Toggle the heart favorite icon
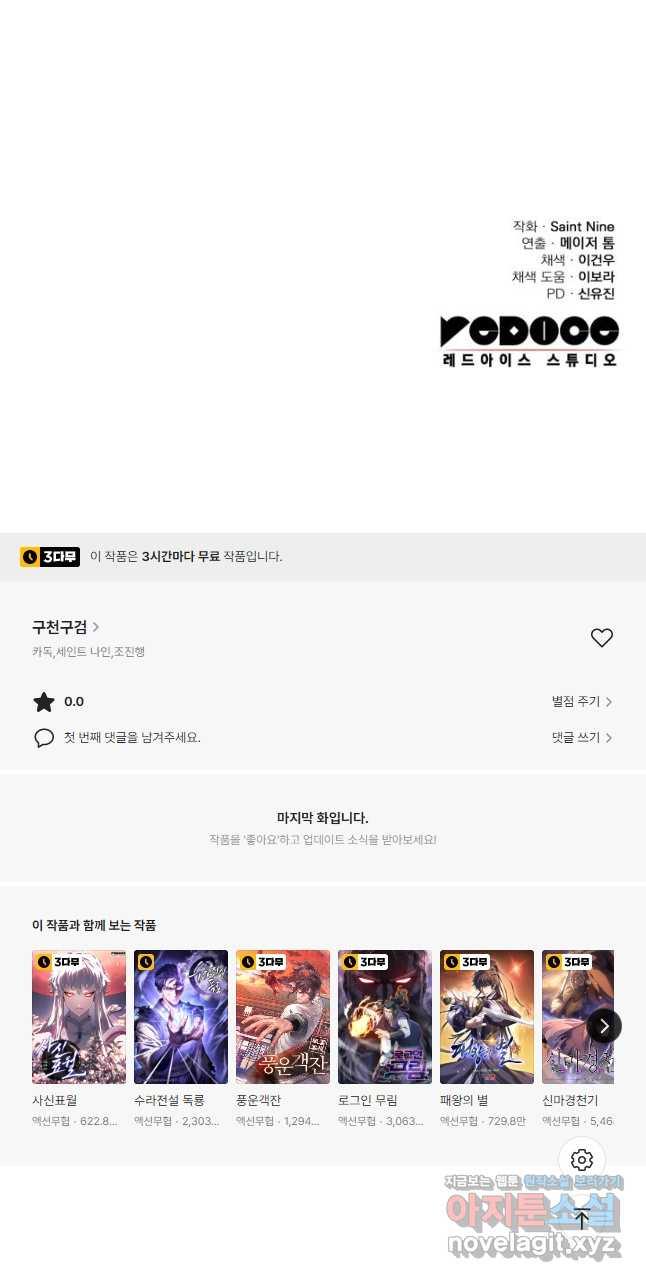646x1282 pixels. pyautogui.click(x=601, y=638)
